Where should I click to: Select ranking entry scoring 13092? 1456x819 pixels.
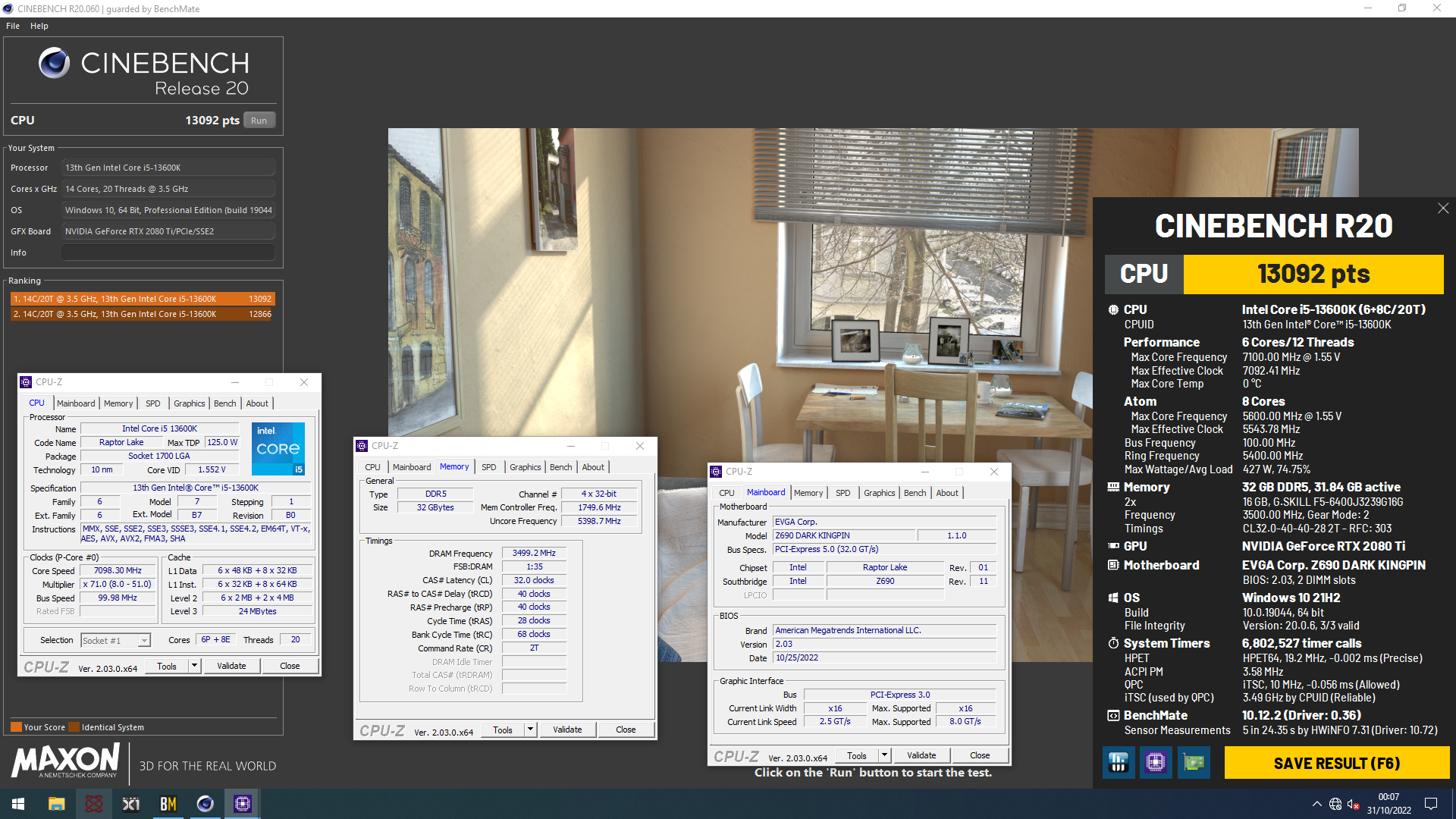point(143,299)
